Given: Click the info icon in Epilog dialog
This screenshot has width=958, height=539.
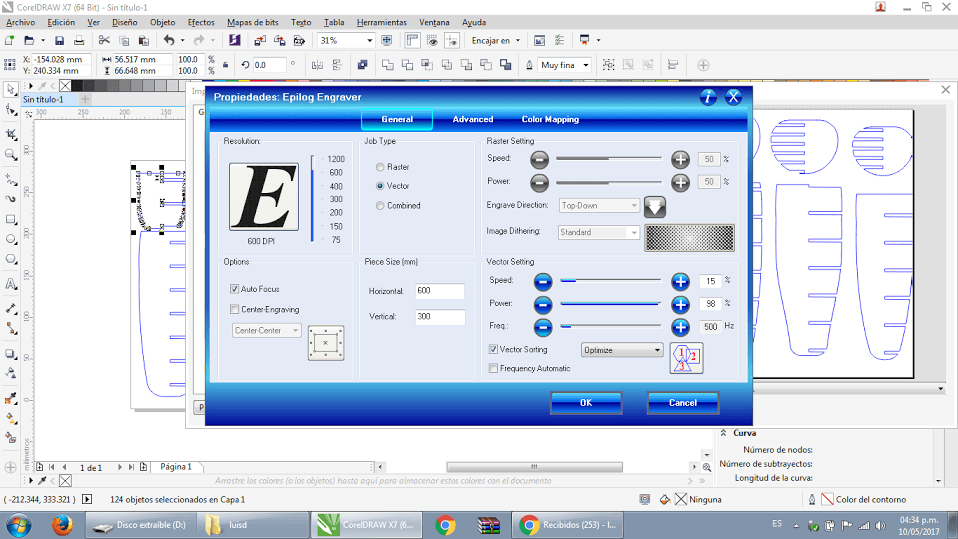Looking at the screenshot, I should 708,97.
